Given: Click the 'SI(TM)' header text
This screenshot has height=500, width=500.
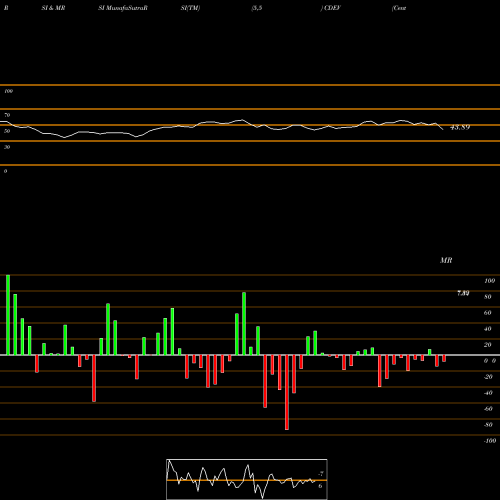Looking at the screenshot, I should click(x=190, y=8).
